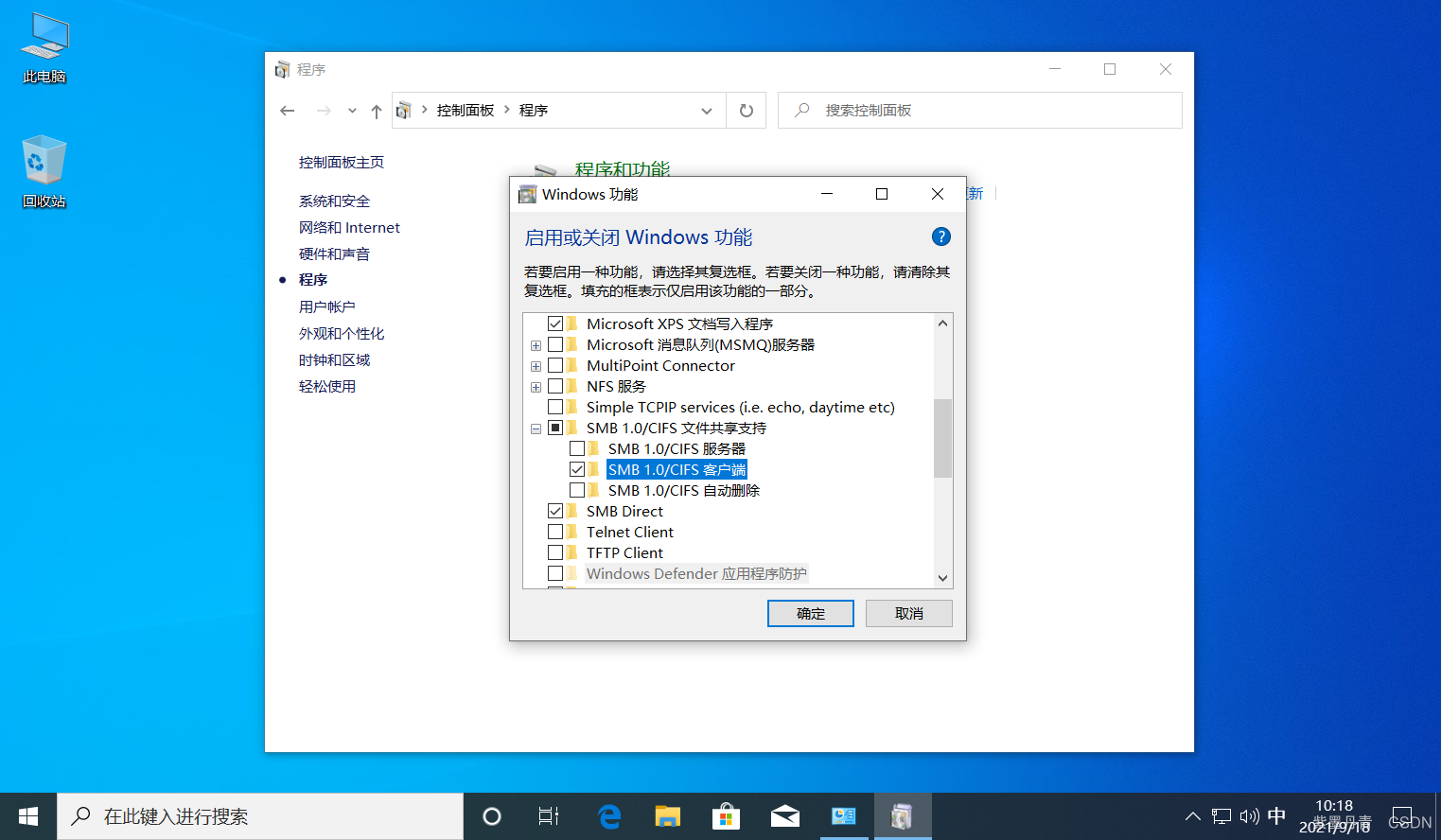This screenshot has width=1441, height=840.
Task: Open the help icon in Windows 功能 dialog
Action: [x=940, y=236]
